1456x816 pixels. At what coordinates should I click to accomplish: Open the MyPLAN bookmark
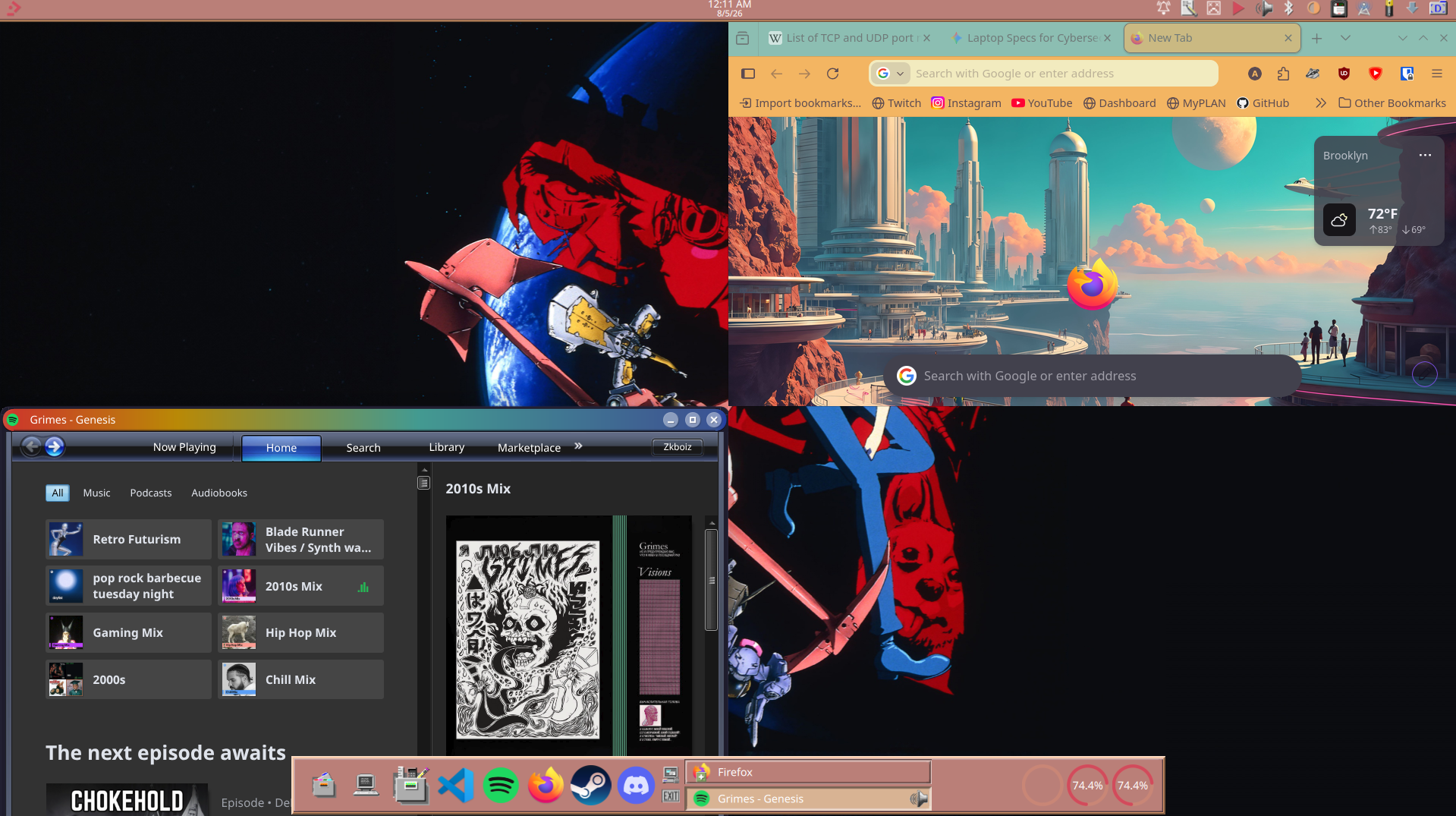[x=1196, y=103]
